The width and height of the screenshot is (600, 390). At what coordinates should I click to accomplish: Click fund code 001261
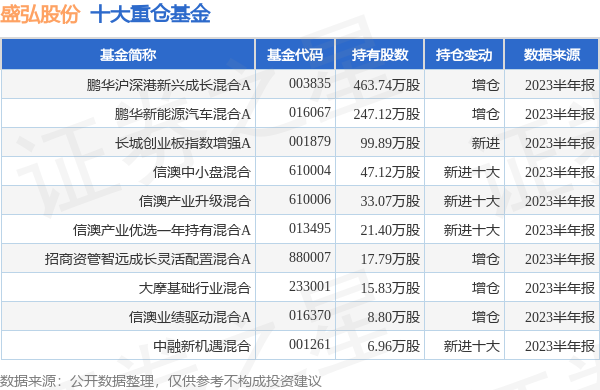click(310, 345)
